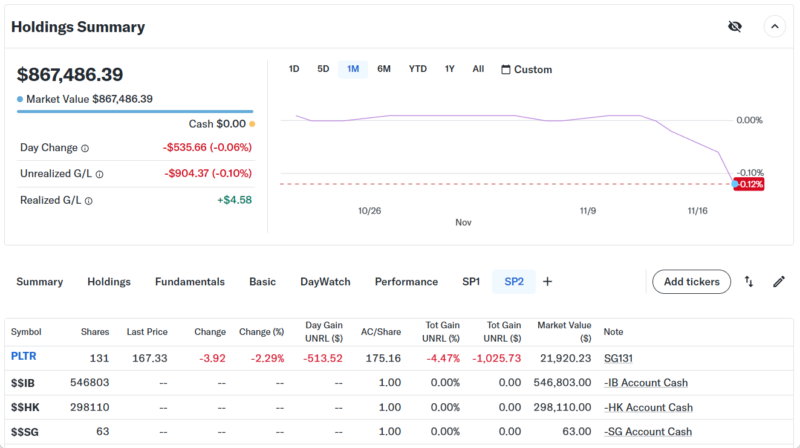This screenshot has height=448, width=800.
Task: Click the Add tickers button
Action: click(691, 282)
